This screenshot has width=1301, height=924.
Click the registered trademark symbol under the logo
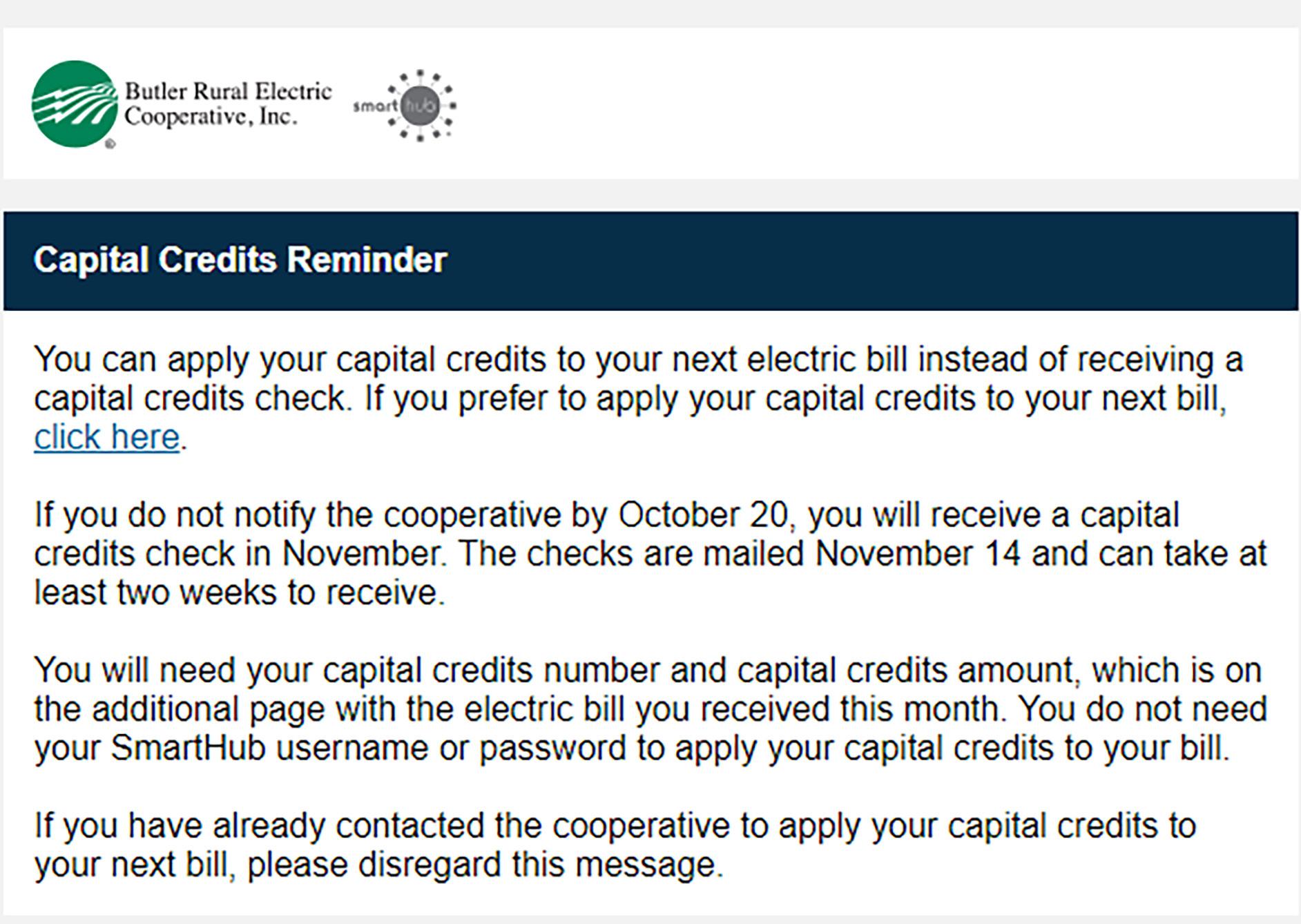click(x=110, y=145)
